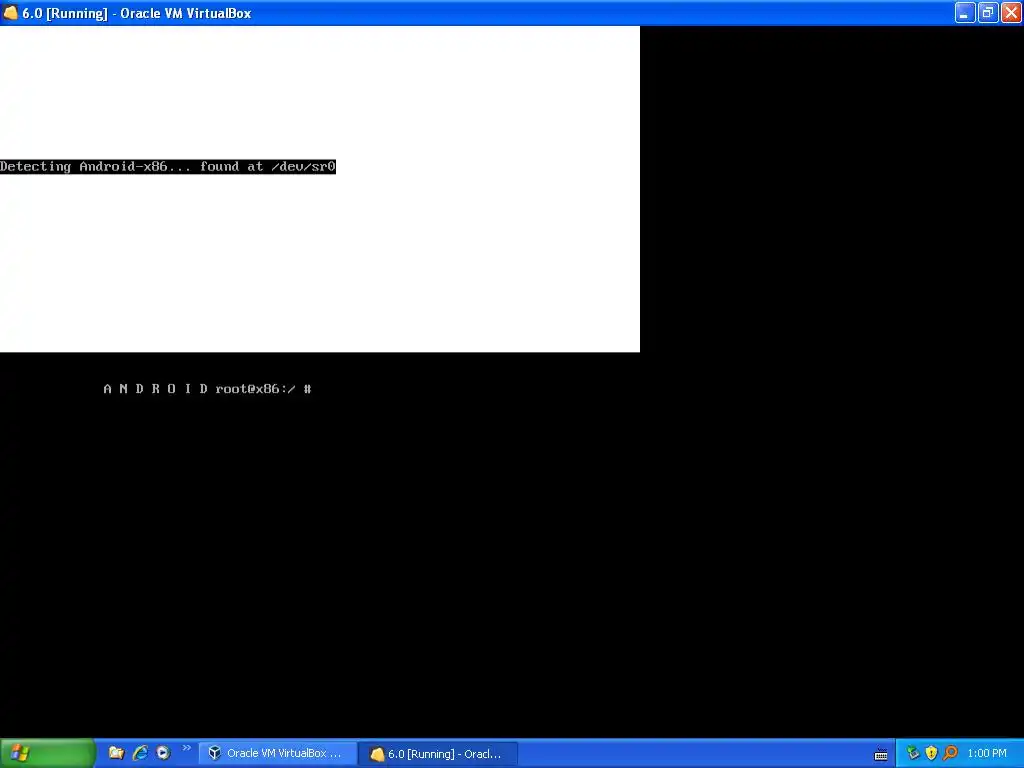Click the 'Detecting Android-x86... found at /dev/sr0' line
1024x768 pixels.
168,167
